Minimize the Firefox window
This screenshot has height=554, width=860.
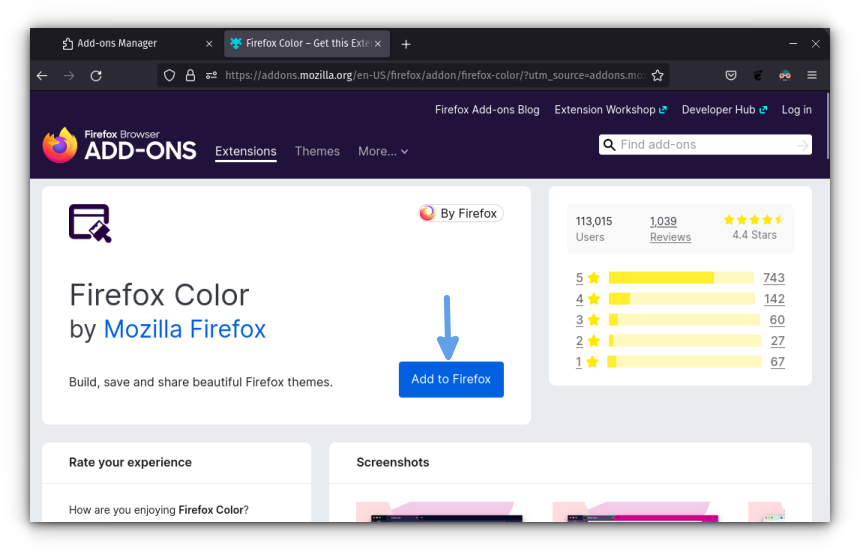pyautogui.click(x=793, y=44)
